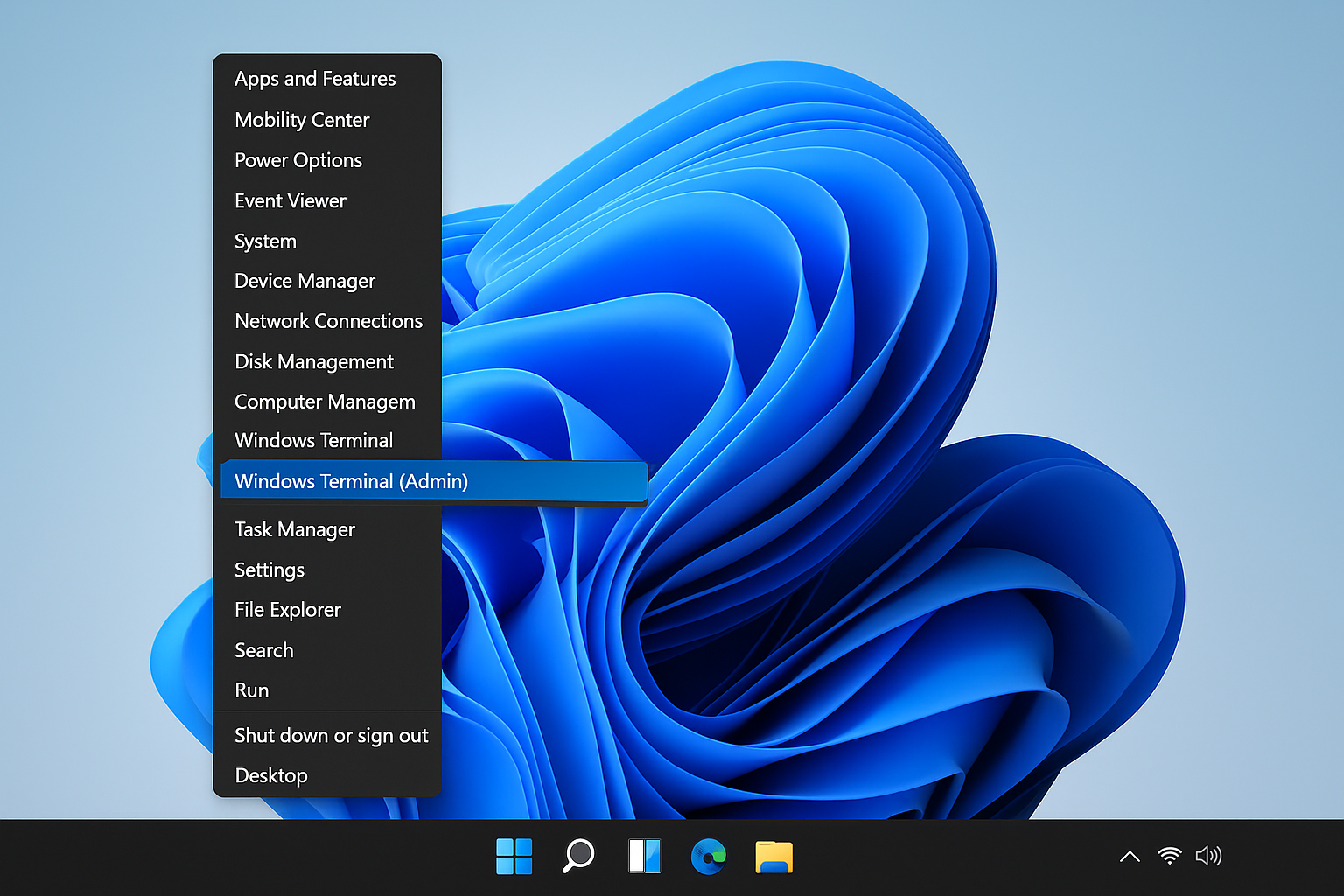Switch to the Desktop via menu entry
The width and height of the screenshot is (1344, 896).
point(271,775)
